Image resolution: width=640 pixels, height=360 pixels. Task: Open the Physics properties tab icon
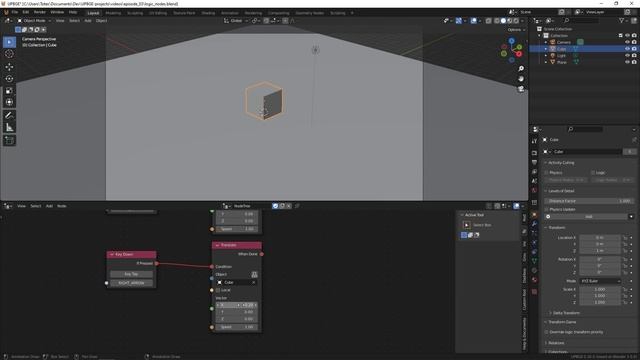point(534,243)
